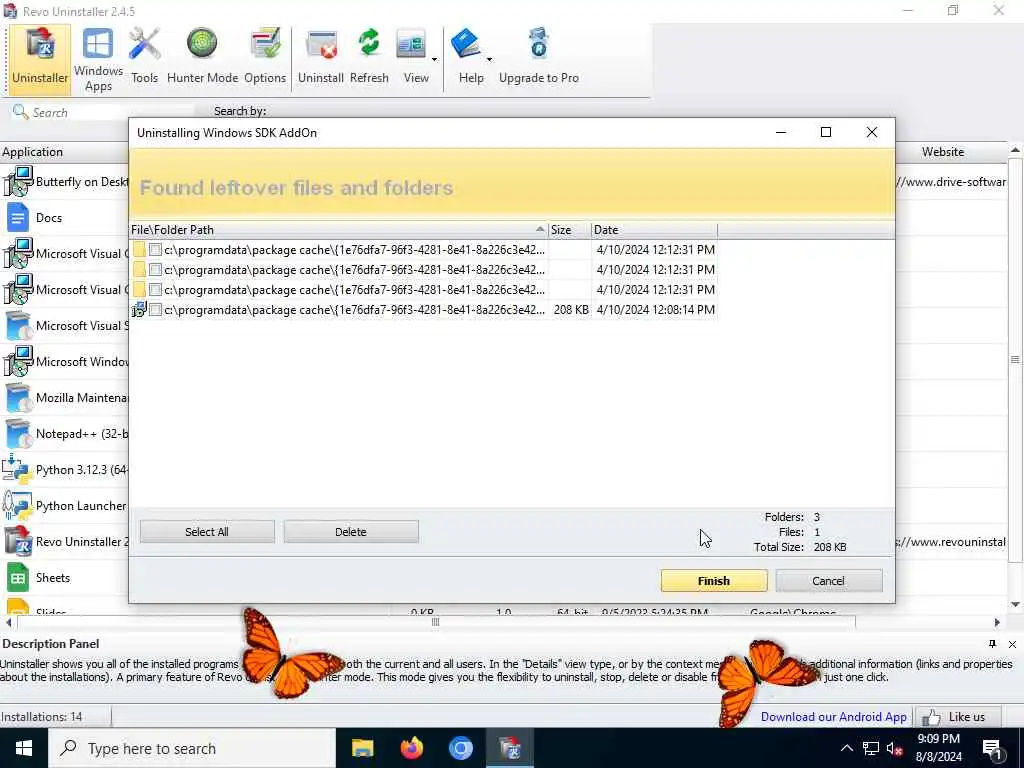
Task: Sort by File\Folder Path column header
Action: [338, 230]
